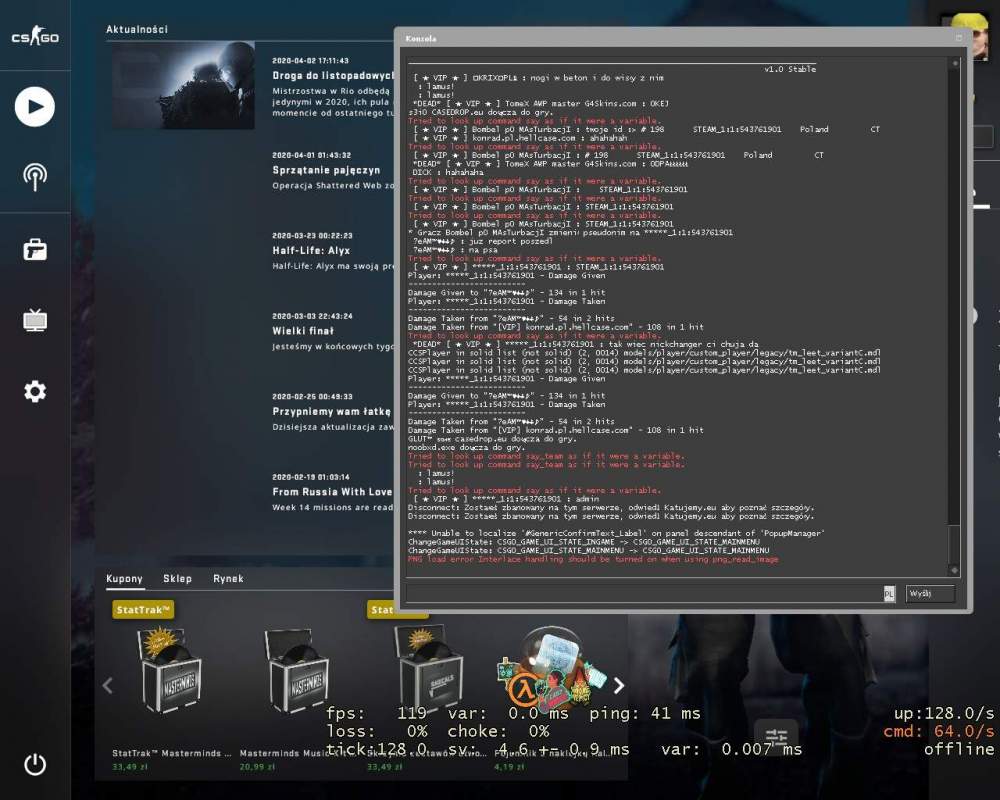Click the power quit icon
This screenshot has height=800, width=1000.
click(35, 764)
